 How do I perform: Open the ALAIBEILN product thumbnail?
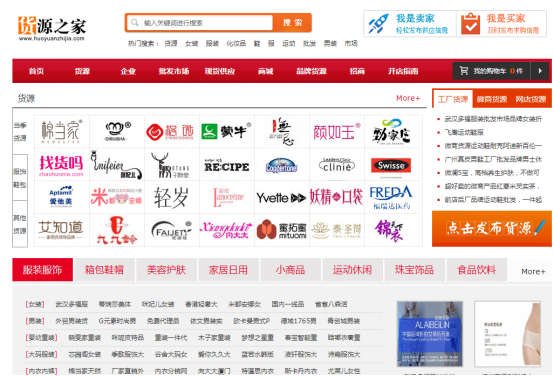click(430, 334)
